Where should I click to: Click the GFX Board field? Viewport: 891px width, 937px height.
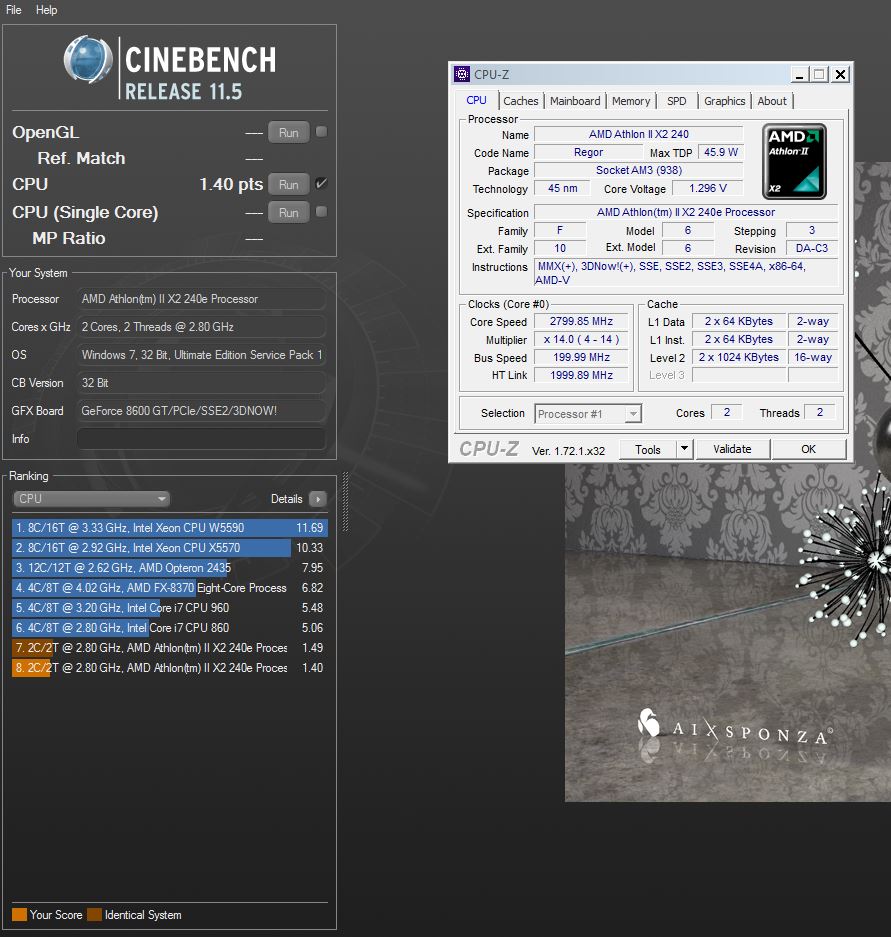[x=201, y=411]
